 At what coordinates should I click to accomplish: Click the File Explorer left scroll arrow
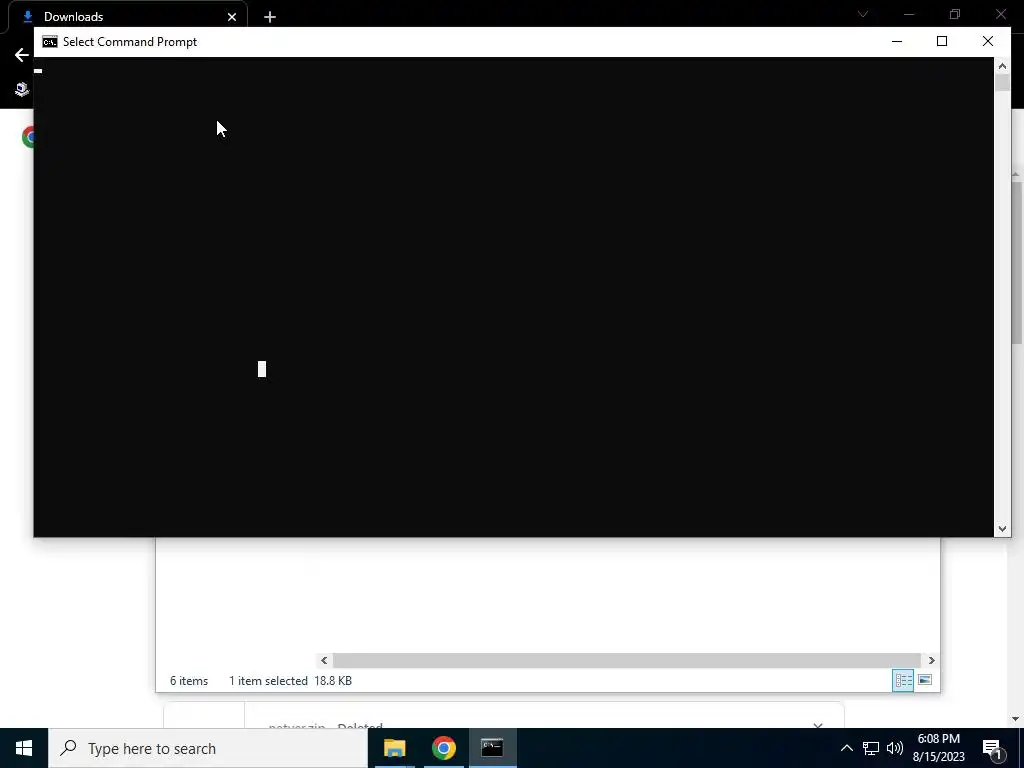click(x=324, y=660)
